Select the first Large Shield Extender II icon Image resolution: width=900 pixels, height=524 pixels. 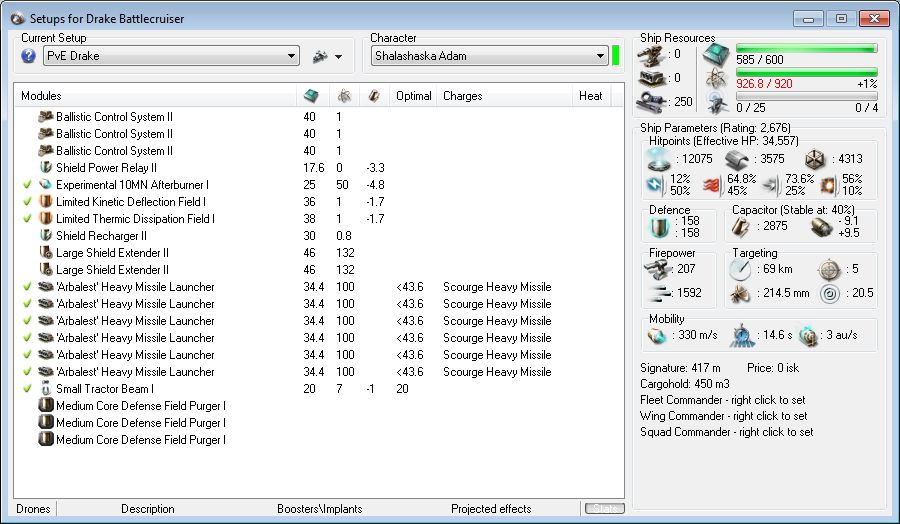[45, 253]
